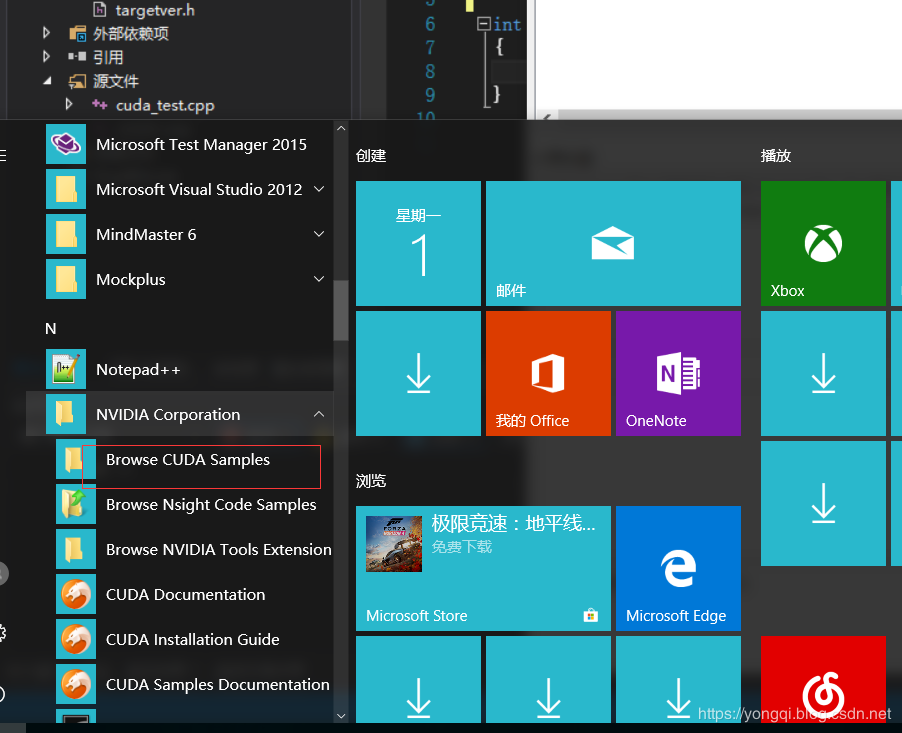902x733 pixels.
Task: Open the Microsoft Edge tile
Action: pos(678,568)
